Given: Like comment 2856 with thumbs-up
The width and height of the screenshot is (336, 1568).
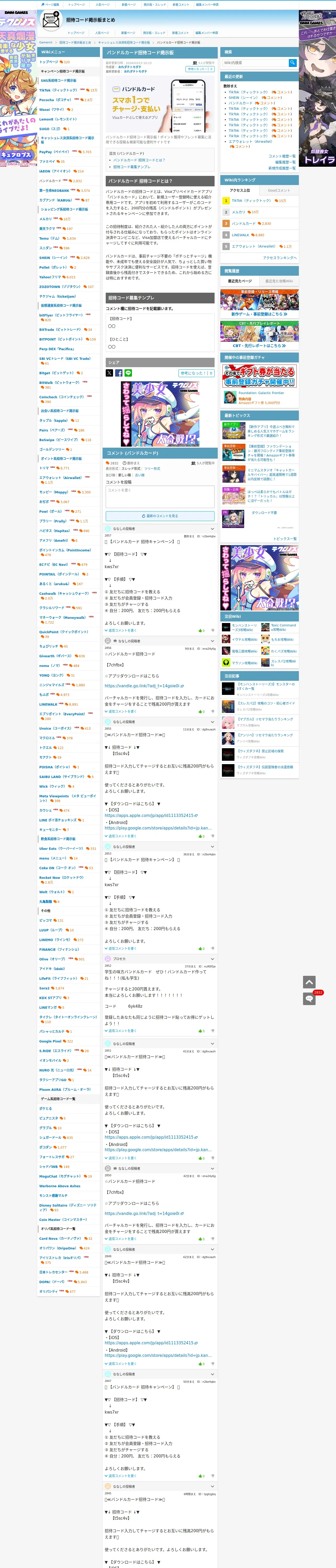Looking at the screenshot, I should point(201,712).
